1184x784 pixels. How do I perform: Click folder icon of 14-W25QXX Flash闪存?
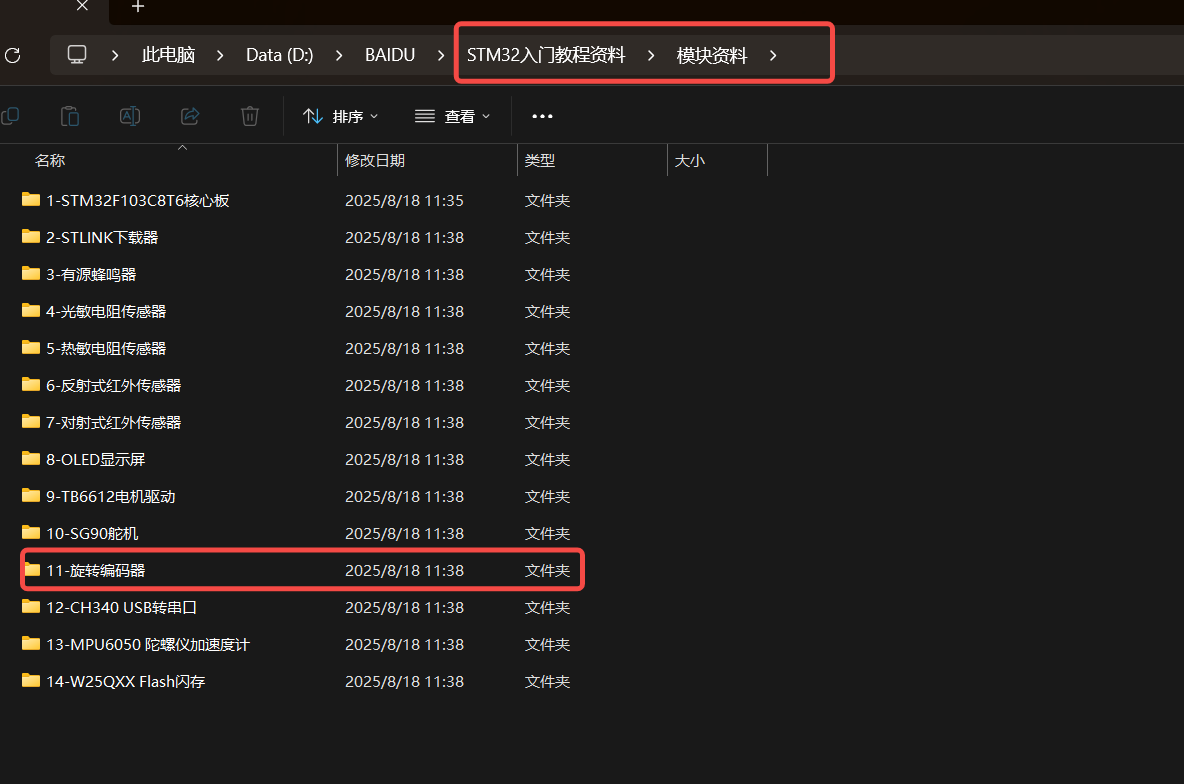click(31, 681)
